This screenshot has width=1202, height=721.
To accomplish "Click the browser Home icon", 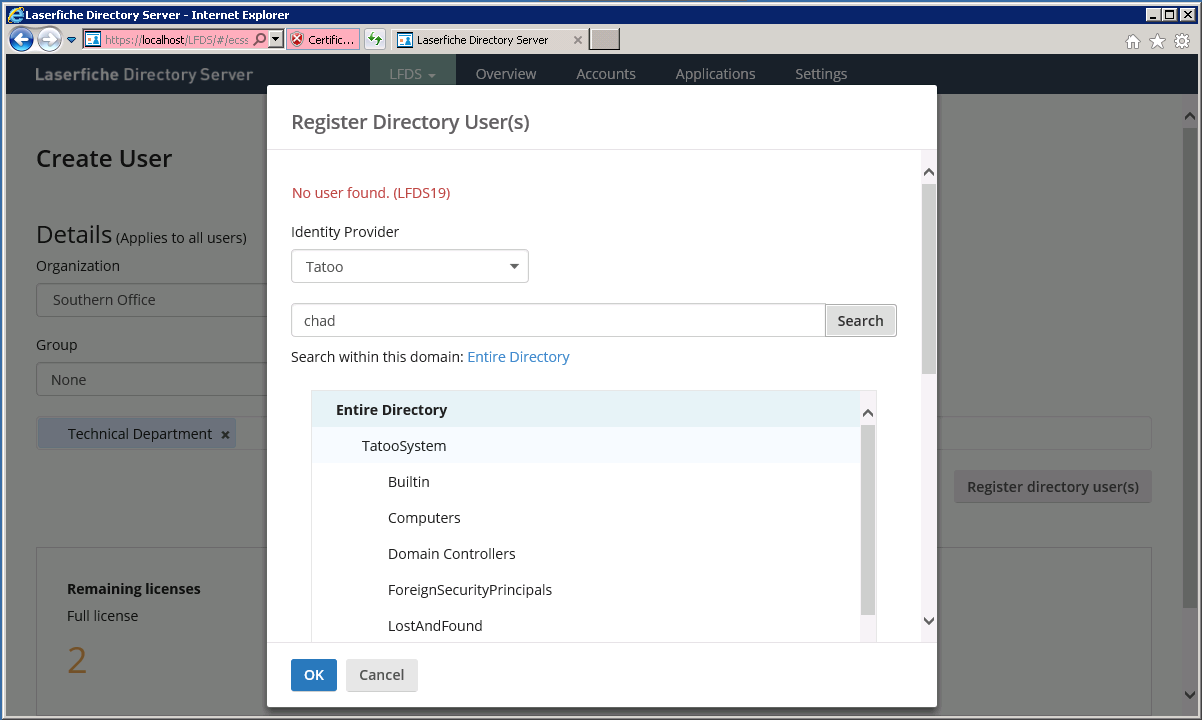I will coord(1133,41).
